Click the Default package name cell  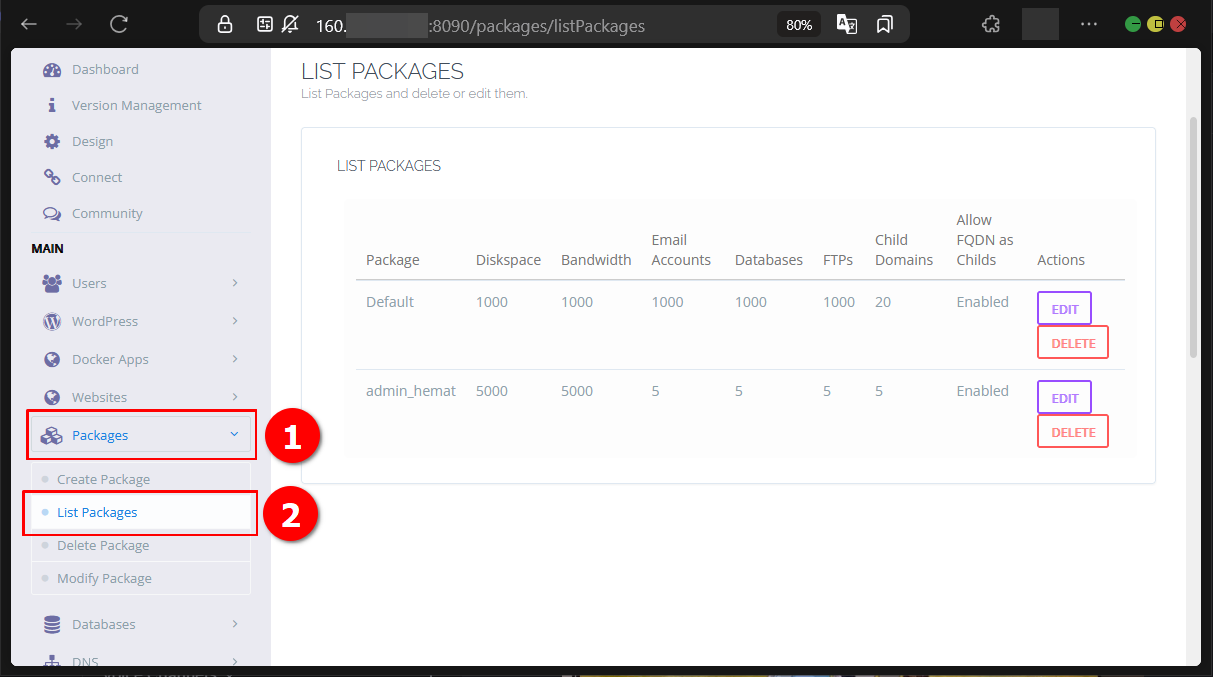pyautogui.click(x=390, y=302)
